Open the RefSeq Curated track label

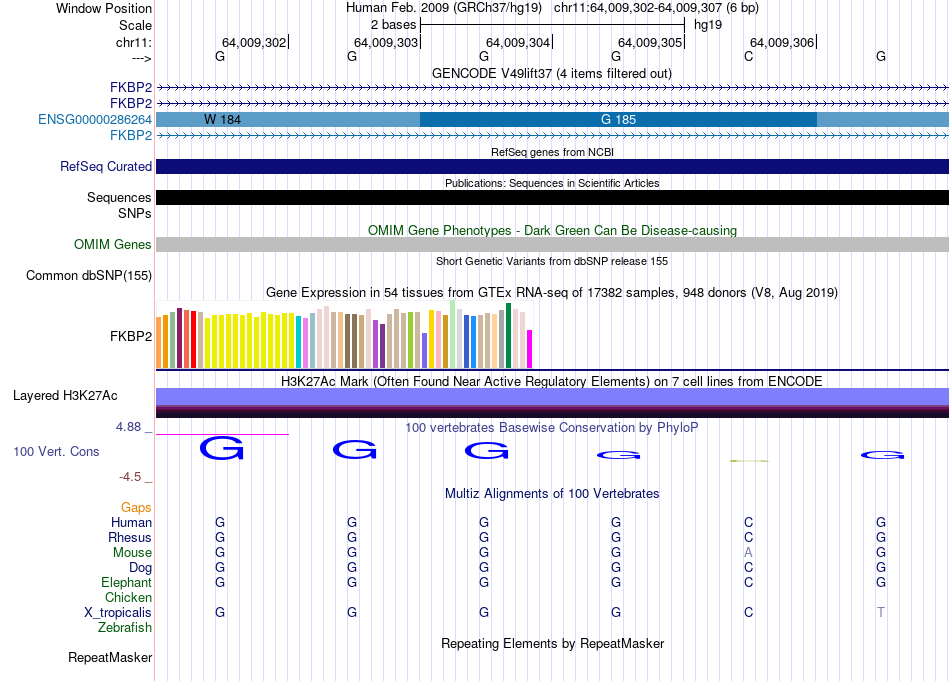coord(105,167)
